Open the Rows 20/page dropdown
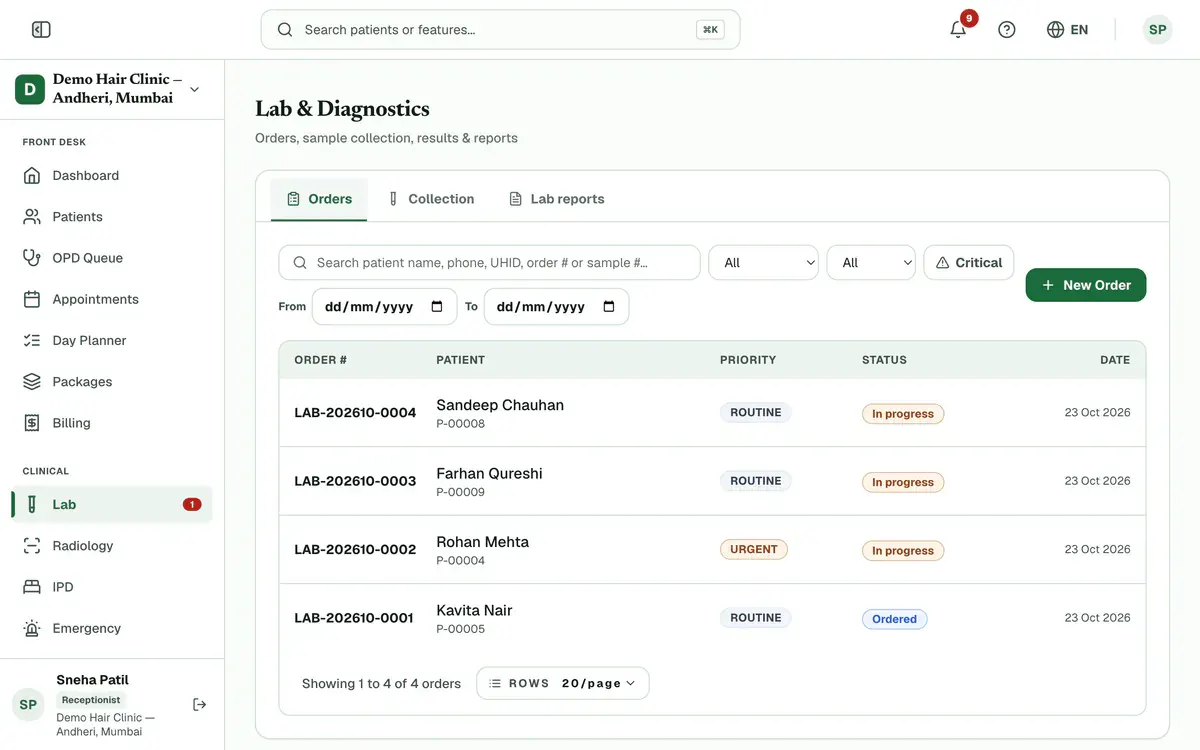The width and height of the screenshot is (1200, 750). pyautogui.click(x=563, y=683)
